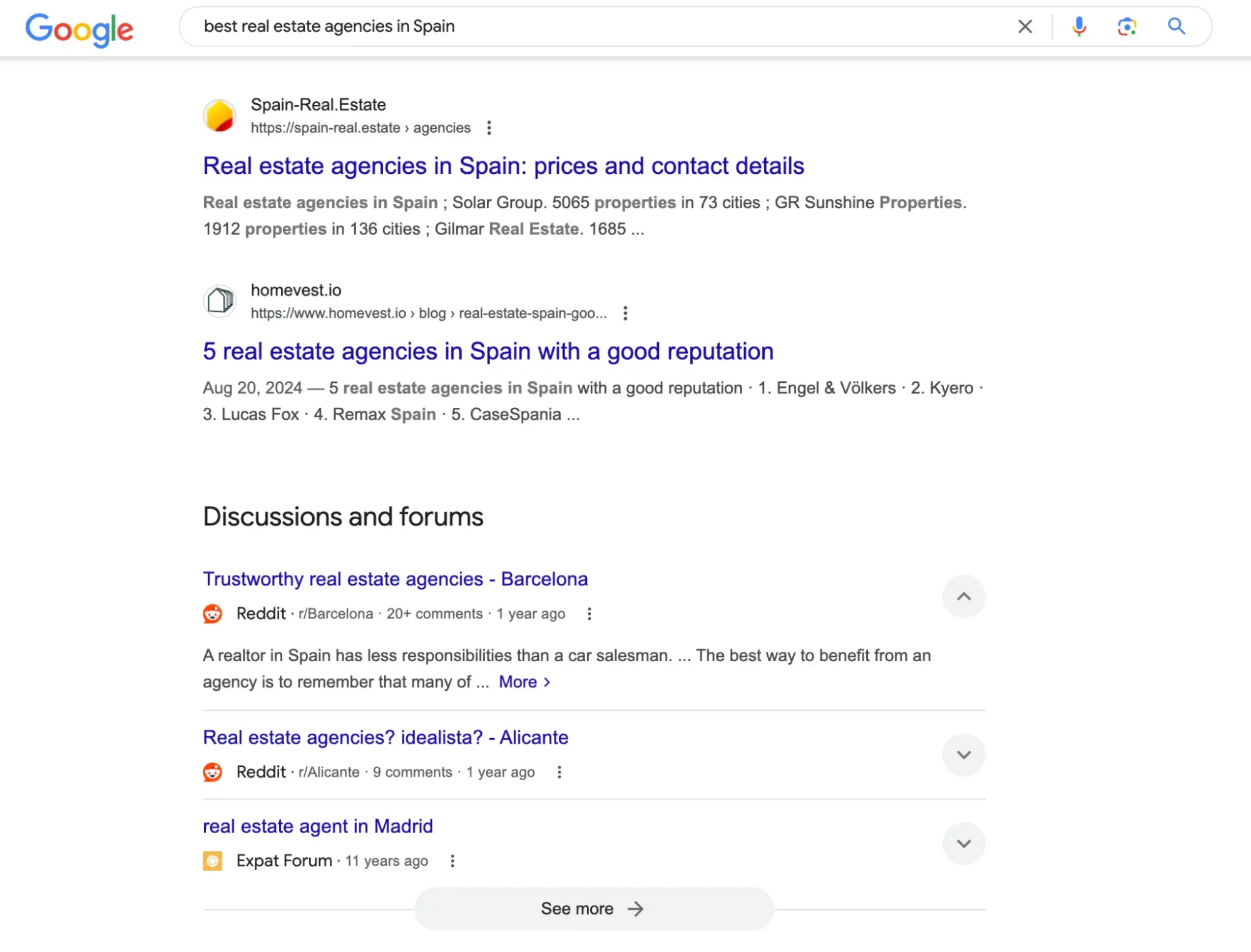Click the See more button
The image size is (1251, 952).
tap(593, 908)
